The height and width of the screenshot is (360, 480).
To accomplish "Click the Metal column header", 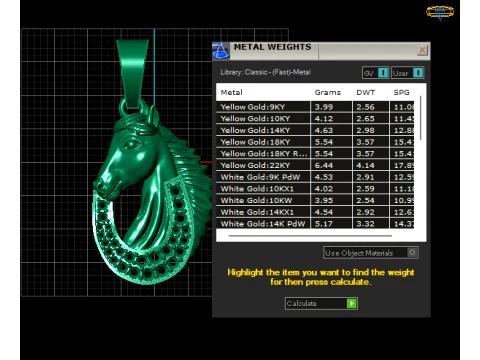I will (x=231, y=92).
